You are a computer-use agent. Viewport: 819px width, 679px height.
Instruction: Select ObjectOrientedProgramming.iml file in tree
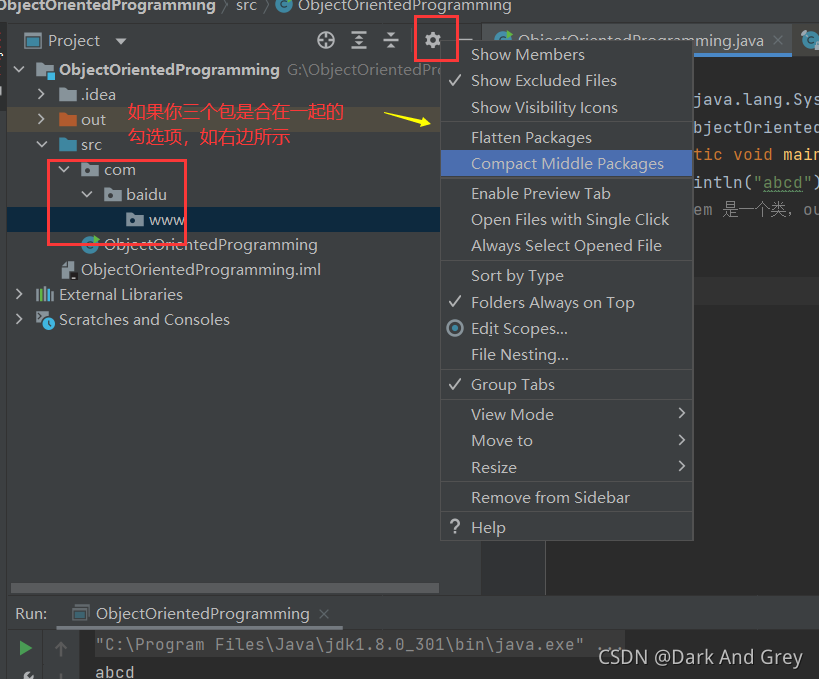pyautogui.click(x=201, y=270)
